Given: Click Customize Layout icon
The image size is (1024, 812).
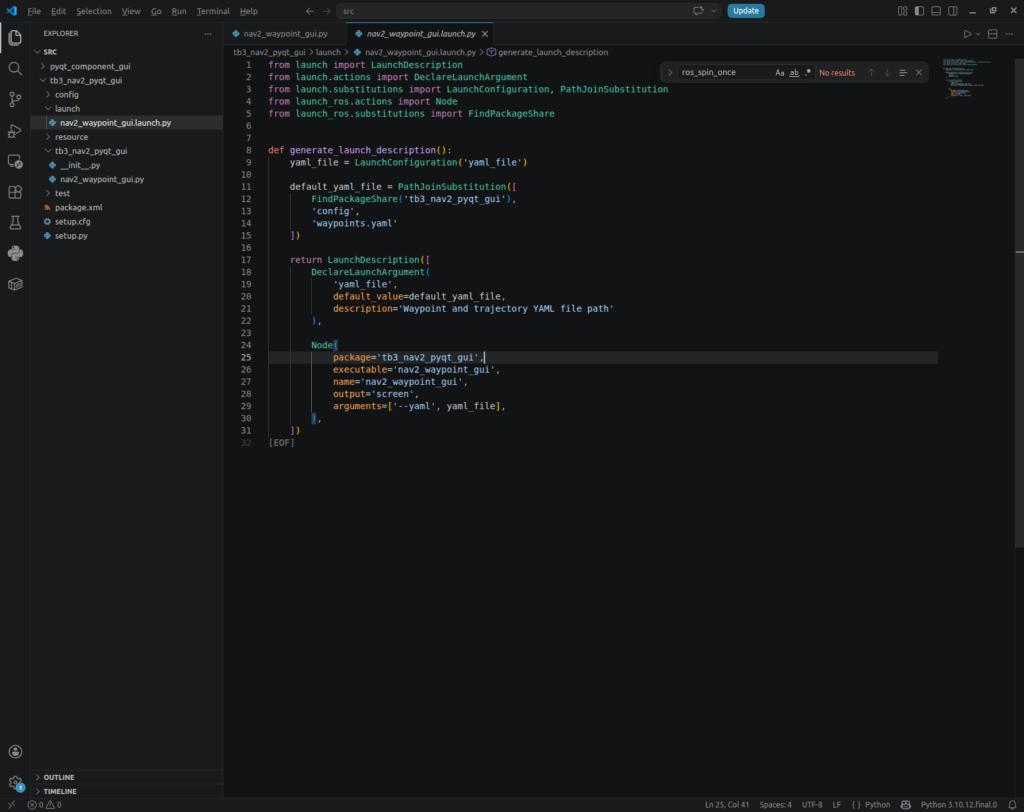Looking at the screenshot, I should point(903,11).
